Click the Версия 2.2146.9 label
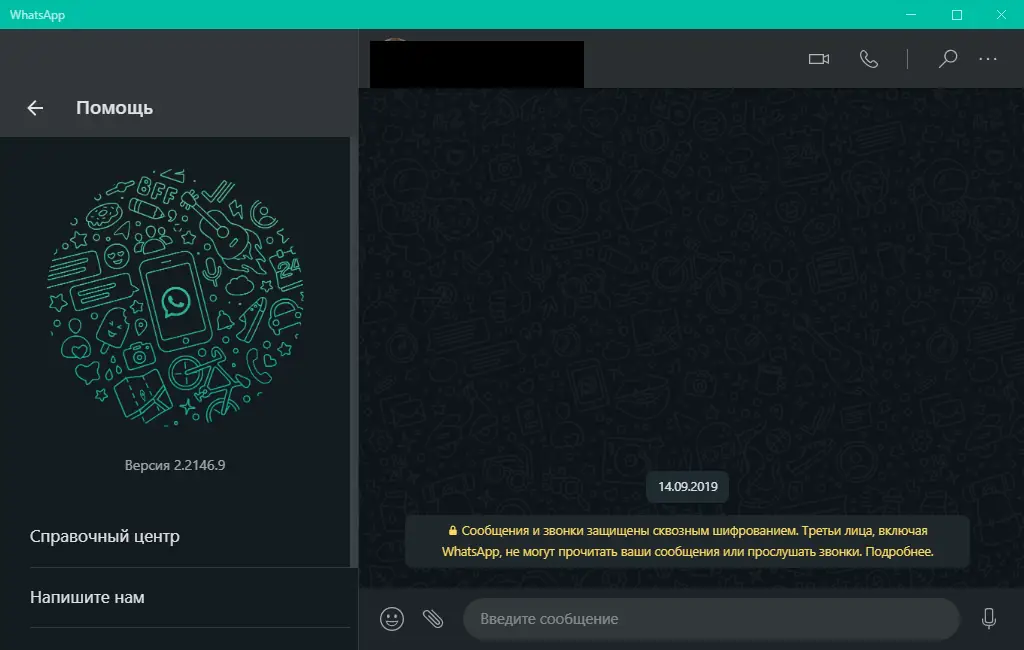This screenshot has width=1024, height=650. pos(175,464)
